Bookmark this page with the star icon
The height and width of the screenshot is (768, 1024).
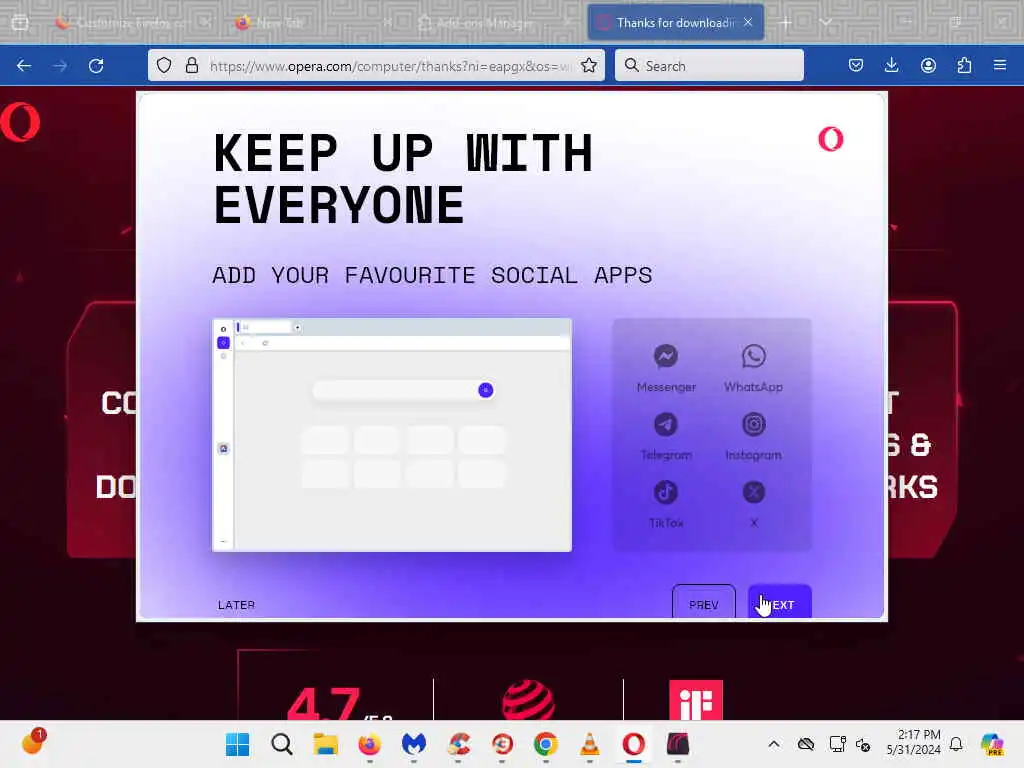tap(588, 65)
